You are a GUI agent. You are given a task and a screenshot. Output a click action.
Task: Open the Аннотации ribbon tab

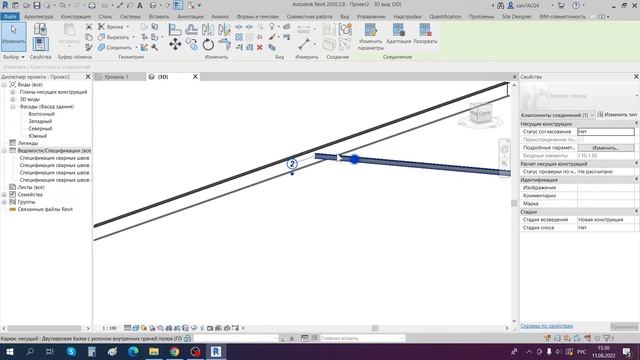190,17
